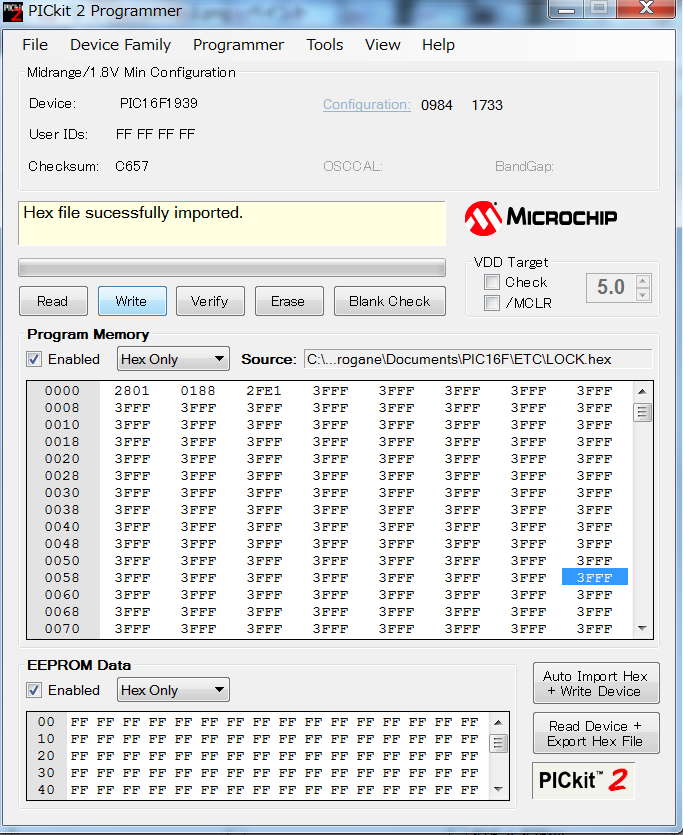683x835 pixels.
Task: Open the Help menu
Action: 438,45
